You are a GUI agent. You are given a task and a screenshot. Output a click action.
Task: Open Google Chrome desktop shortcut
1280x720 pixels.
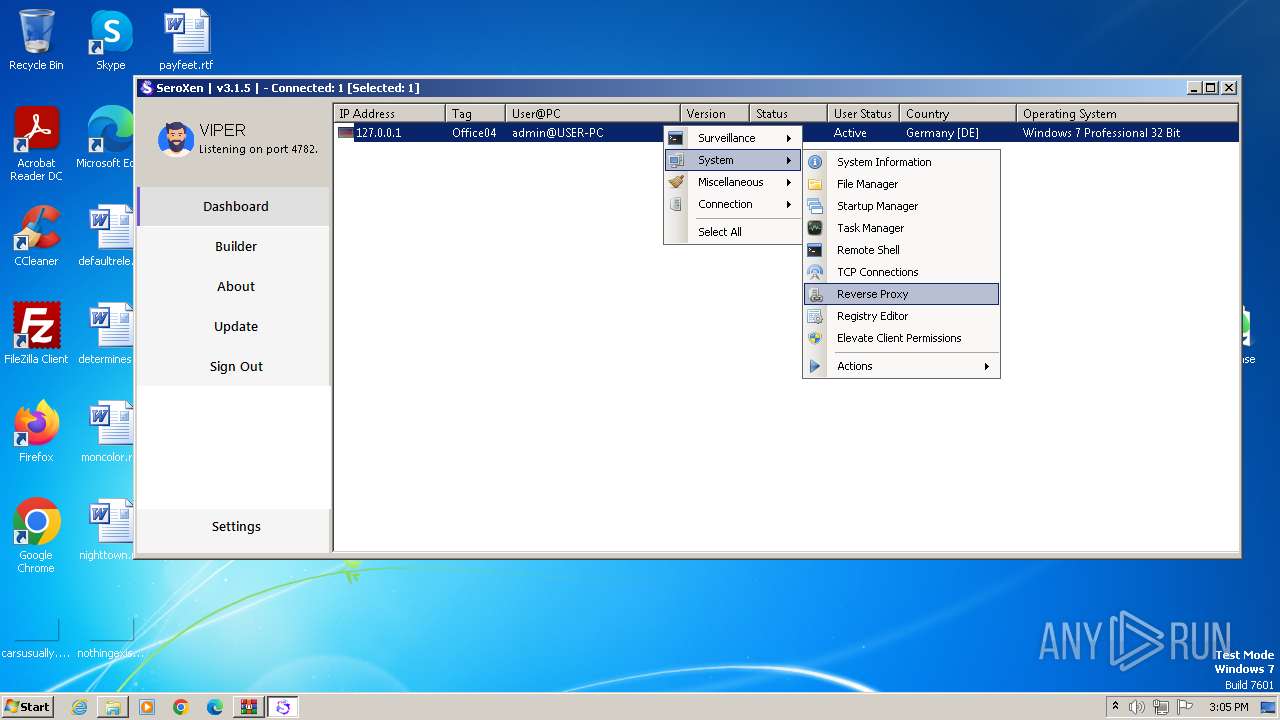coord(36,535)
